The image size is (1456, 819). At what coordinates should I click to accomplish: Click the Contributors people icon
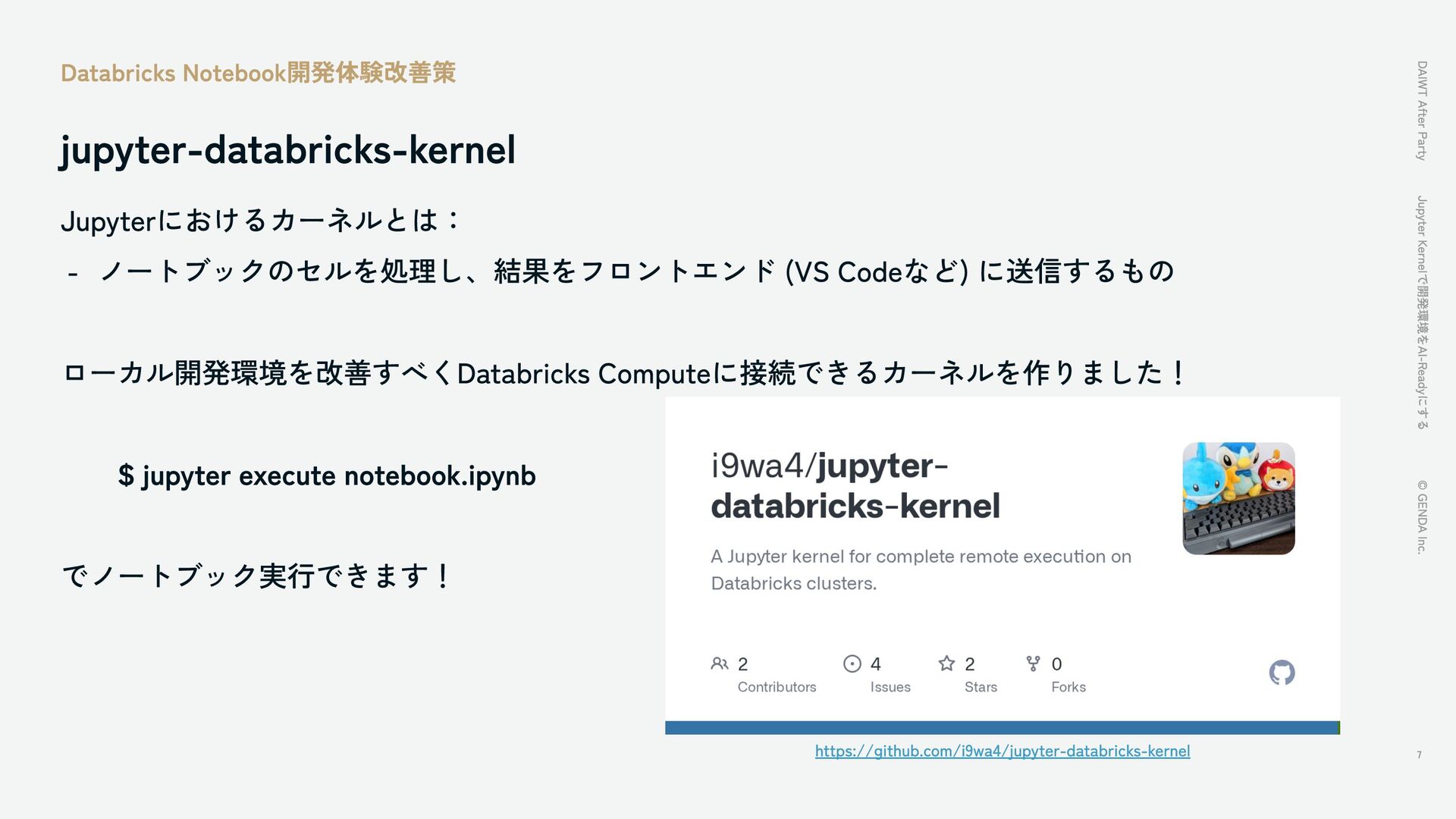click(x=719, y=664)
